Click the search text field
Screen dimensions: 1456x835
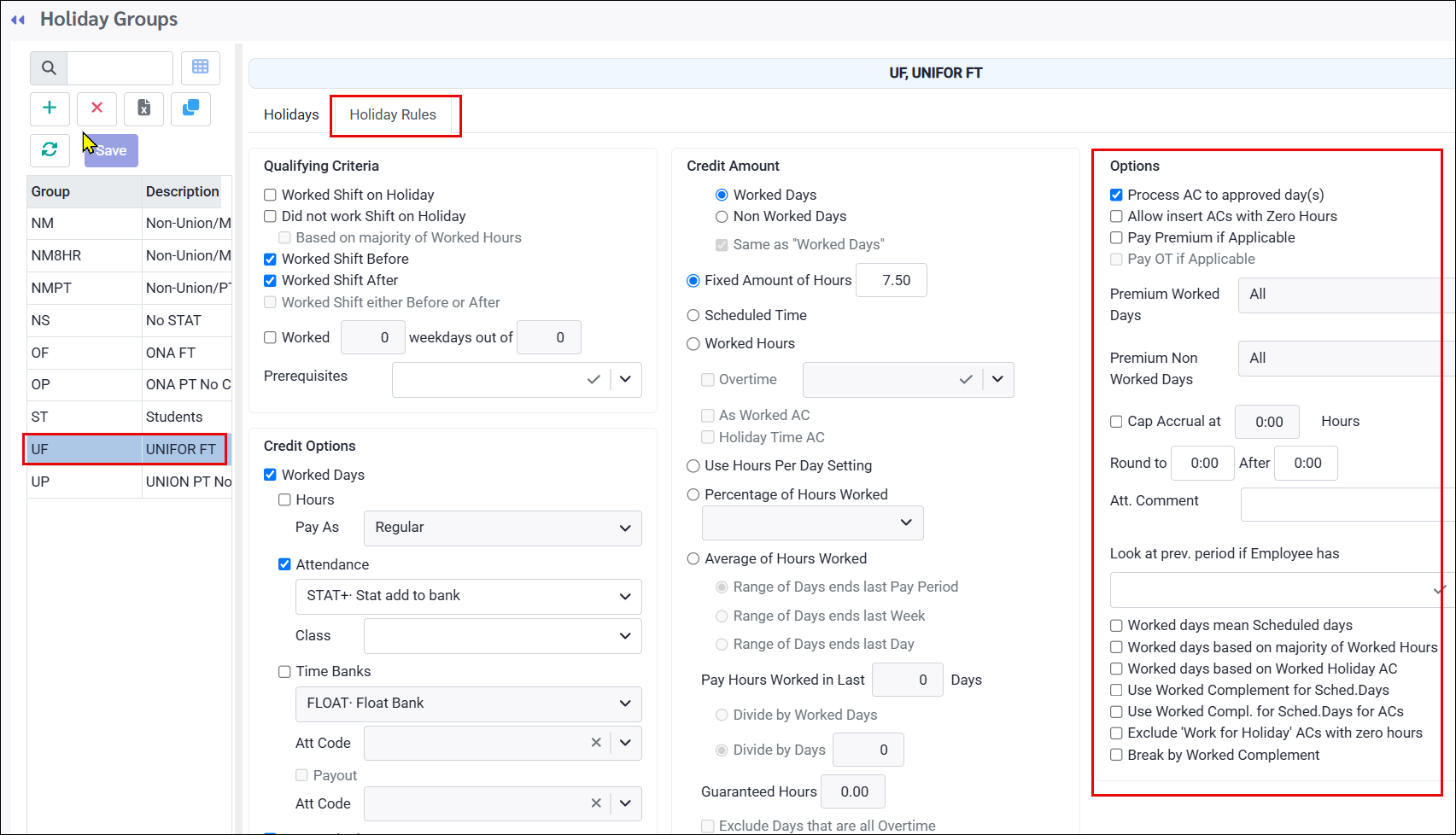coord(120,67)
